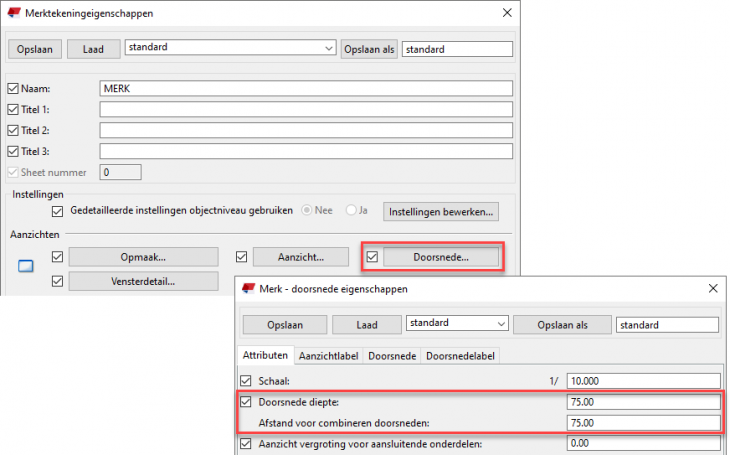This screenshot has width=730, height=455.
Task: Switch to the Doorsnede tab
Action: point(392,356)
